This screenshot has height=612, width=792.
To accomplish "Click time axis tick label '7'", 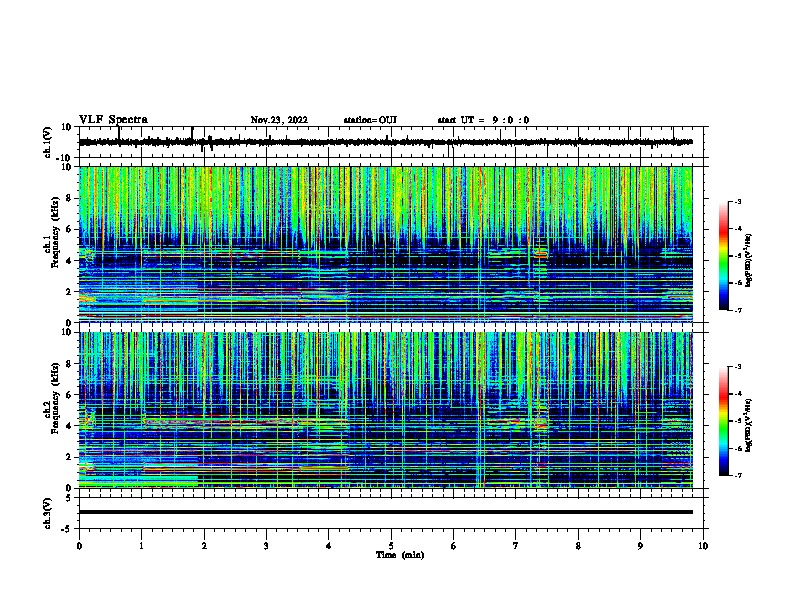I will coord(516,546).
